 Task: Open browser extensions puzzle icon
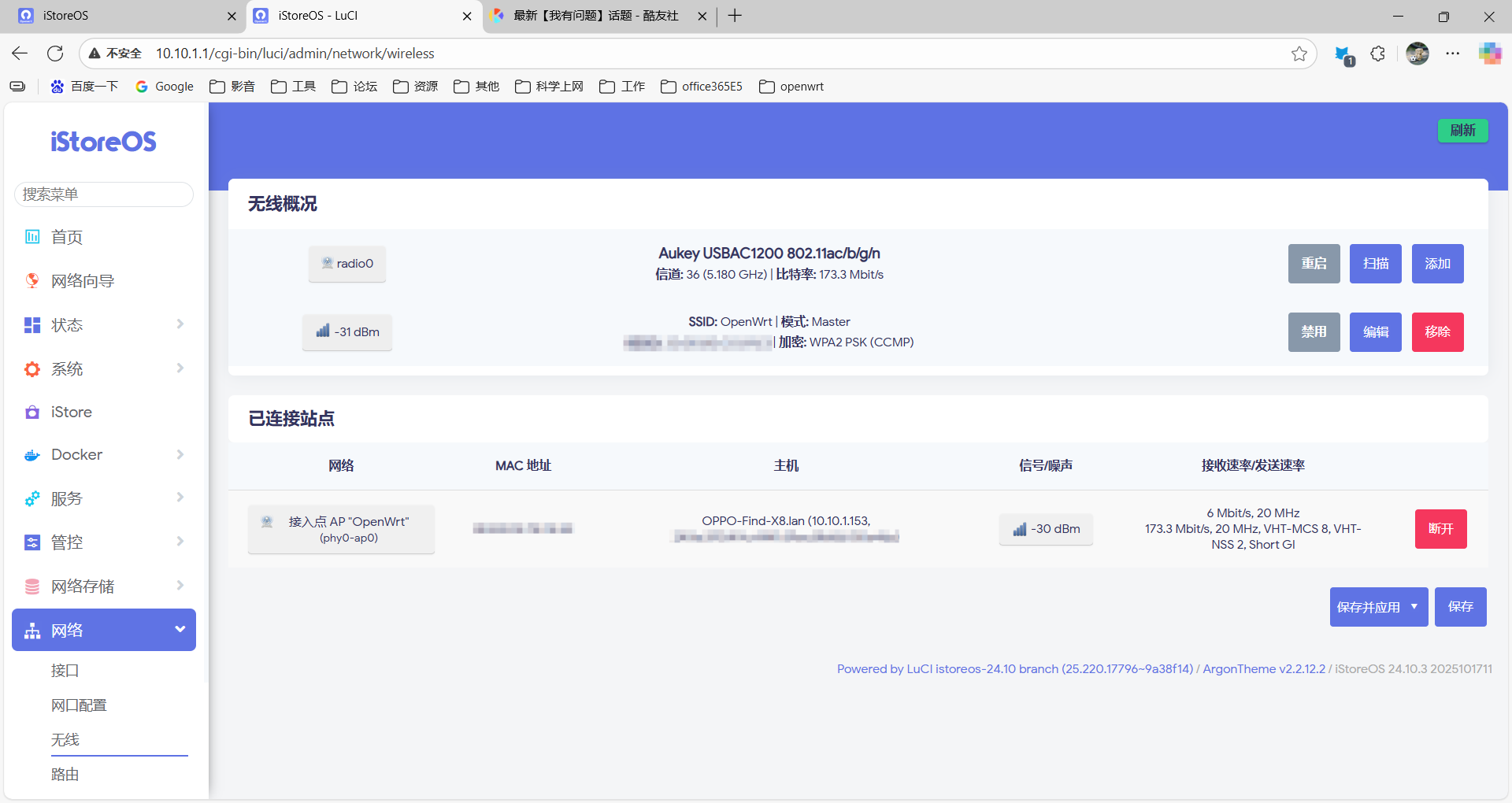pos(1377,54)
